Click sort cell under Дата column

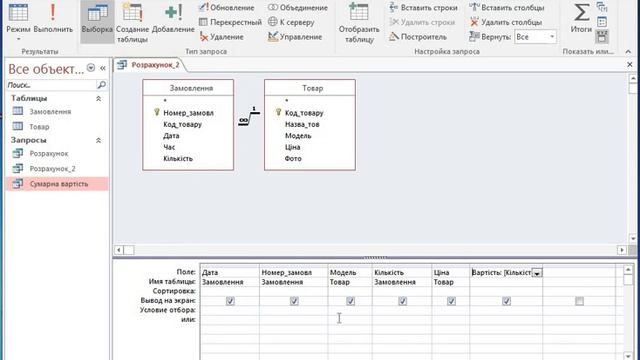click(229, 291)
